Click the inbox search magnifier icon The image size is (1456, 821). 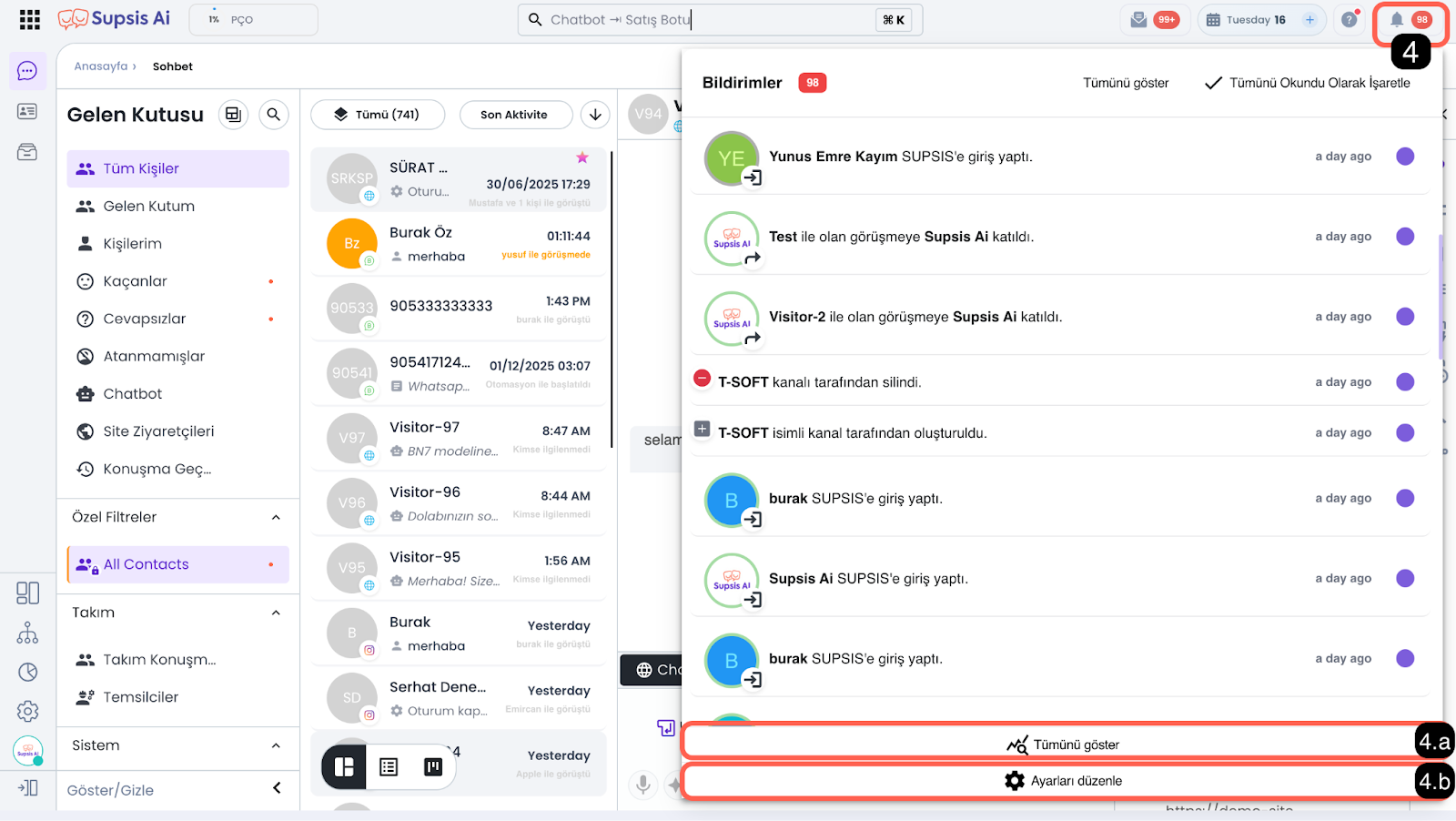273,115
